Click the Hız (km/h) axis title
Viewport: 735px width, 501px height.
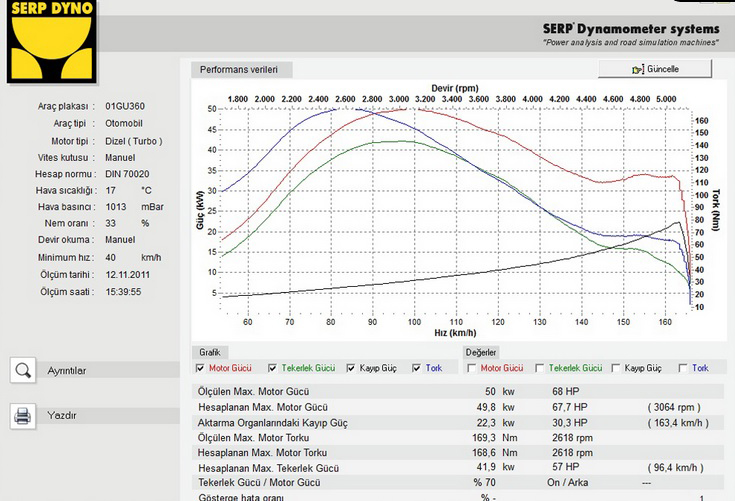tap(455, 333)
